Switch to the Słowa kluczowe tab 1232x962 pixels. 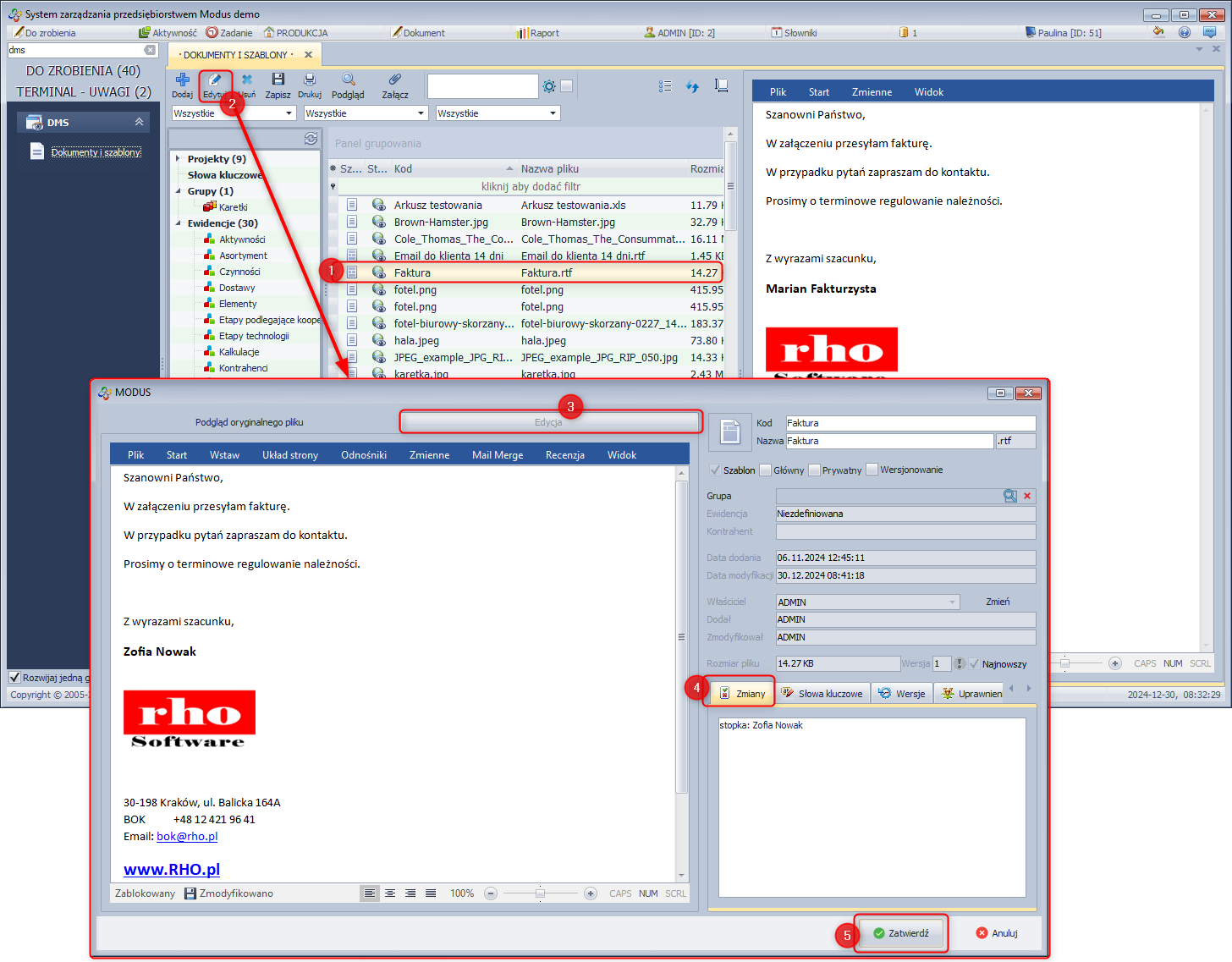coord(822,694)
